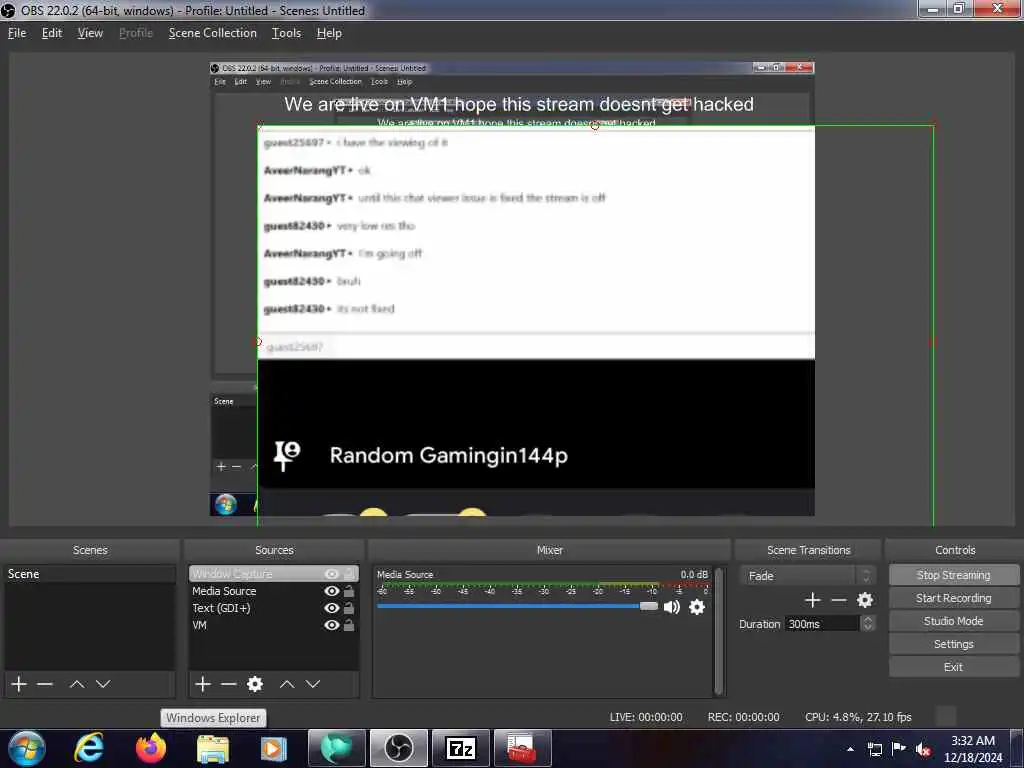Launch Firefox from the taskbar

[x=151, y=748]
